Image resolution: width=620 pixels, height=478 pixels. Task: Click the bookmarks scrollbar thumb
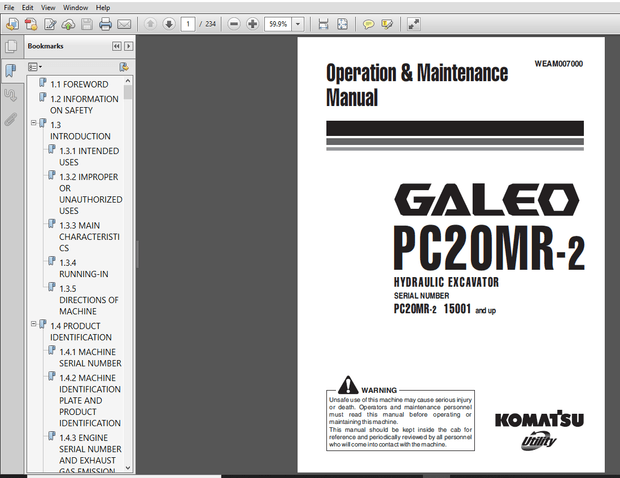pos(128,93)
